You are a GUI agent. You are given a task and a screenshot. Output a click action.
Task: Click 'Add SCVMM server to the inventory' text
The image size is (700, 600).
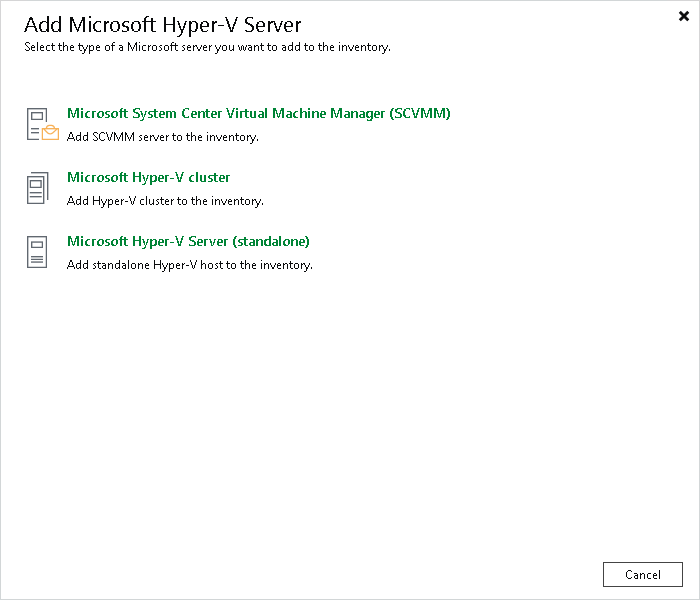click(x=162, y=137)
